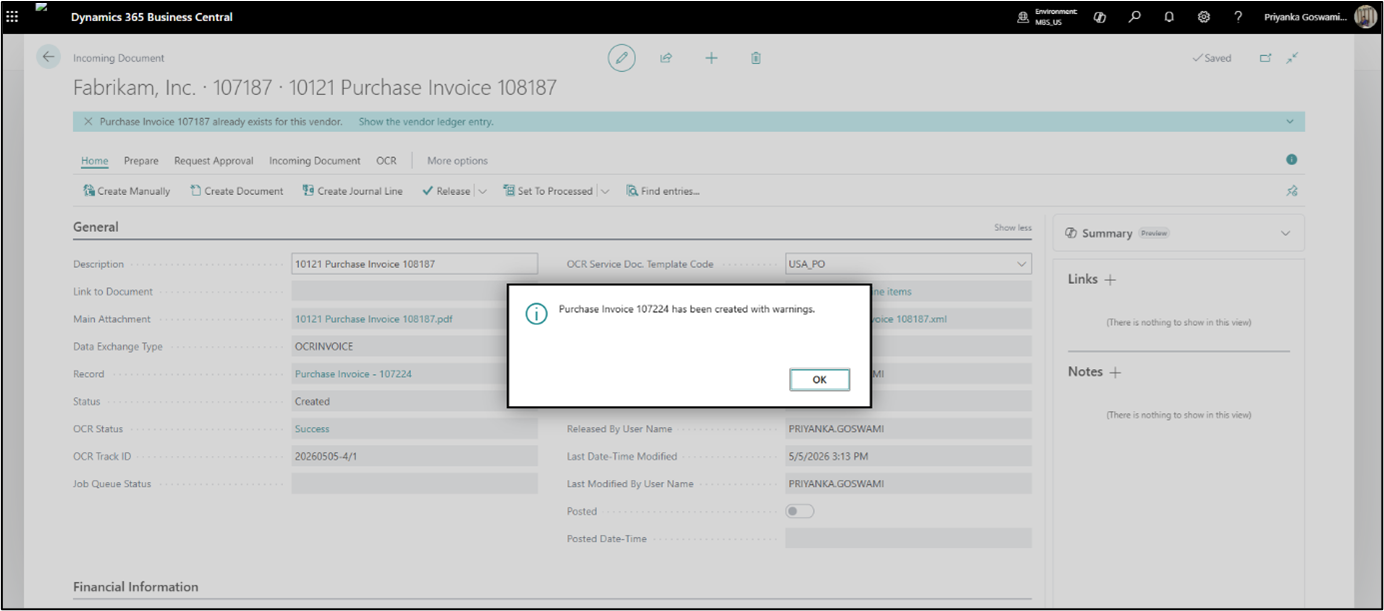The height and width of the screenshot is (611, 1384).
Task: Expand the Financial Information section
Action: coord(136,587)
